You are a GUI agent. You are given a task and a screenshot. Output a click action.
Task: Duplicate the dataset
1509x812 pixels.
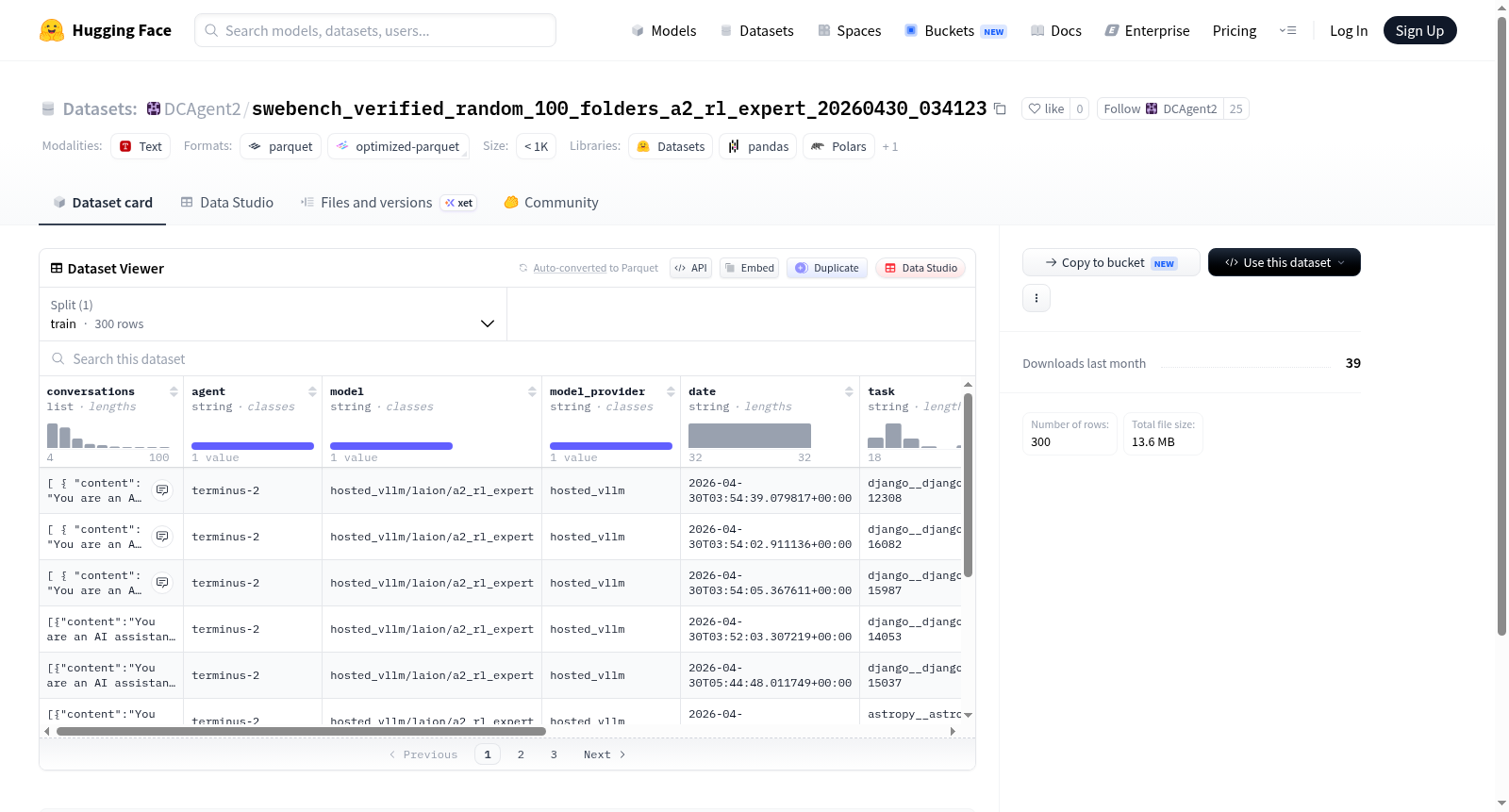click(827, 268)
